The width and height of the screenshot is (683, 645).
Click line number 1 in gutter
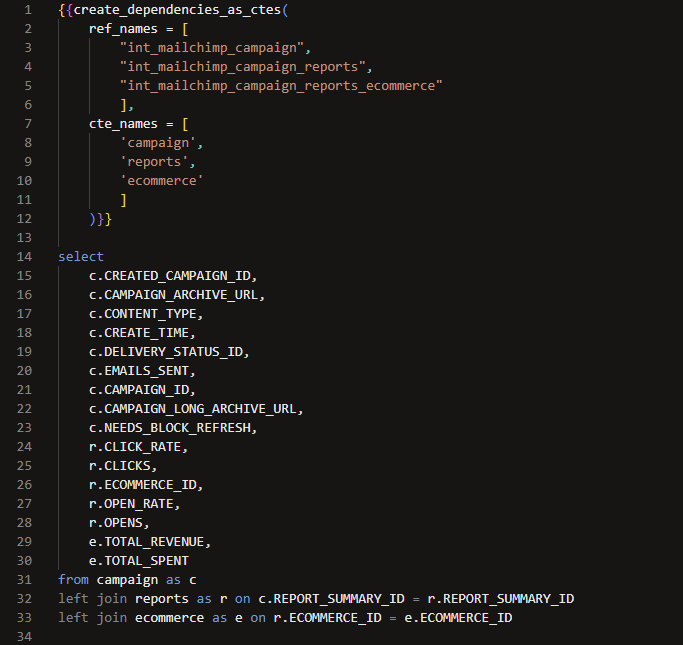pos(28,10)
